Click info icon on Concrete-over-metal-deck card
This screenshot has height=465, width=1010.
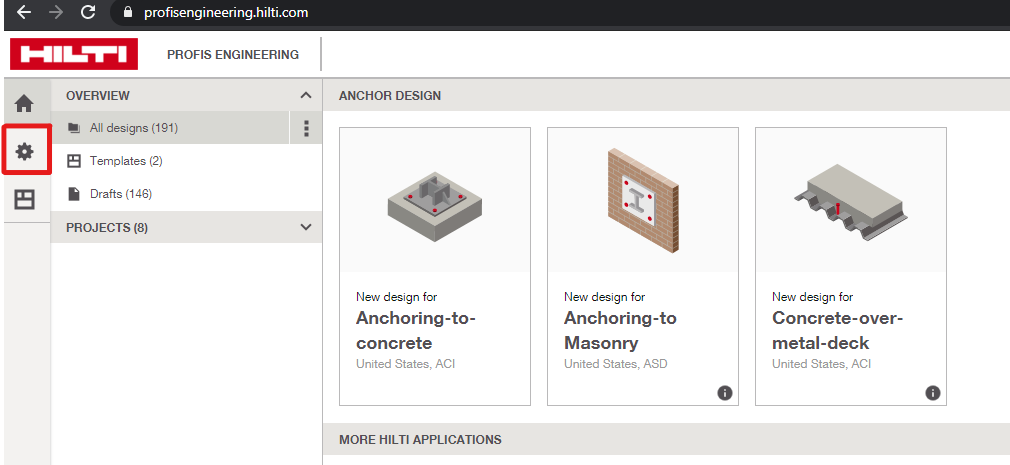pos(932,393)
